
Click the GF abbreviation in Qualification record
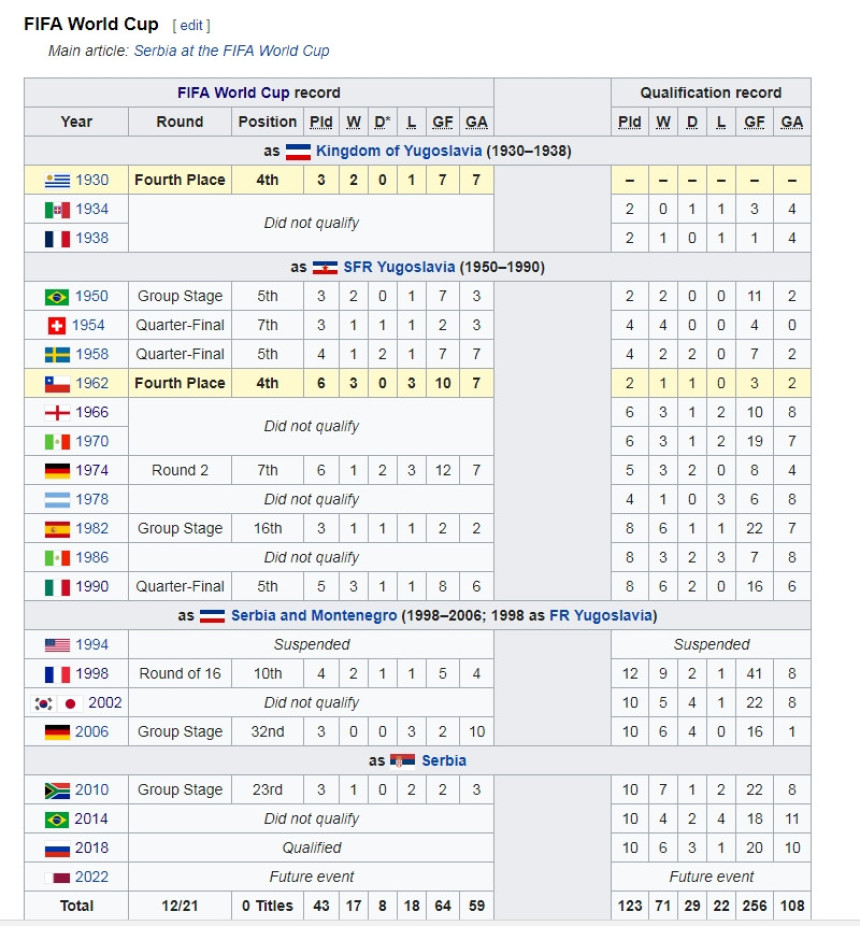[x=754, y=122]
